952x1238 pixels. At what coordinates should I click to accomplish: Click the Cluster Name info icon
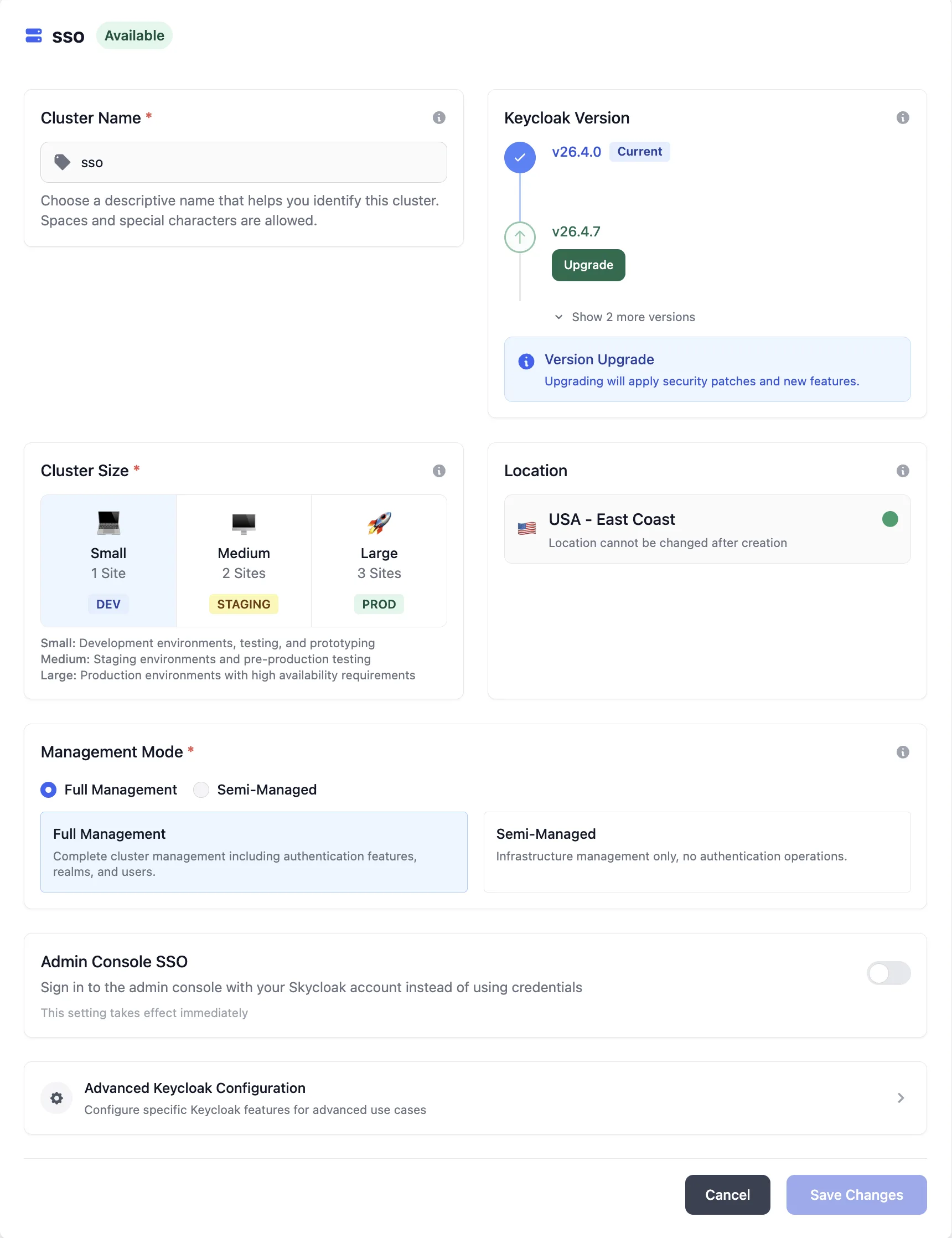tap(439, 117)
